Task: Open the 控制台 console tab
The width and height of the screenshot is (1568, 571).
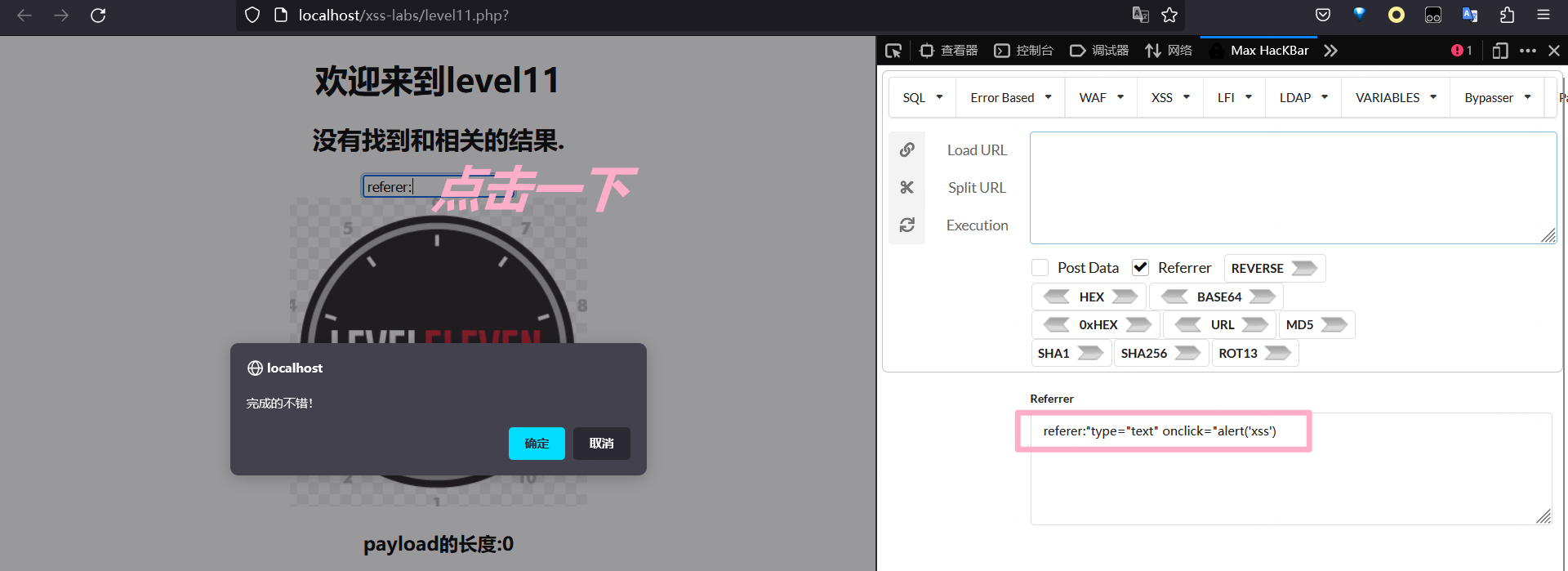Action: (x=1024, y=51)
